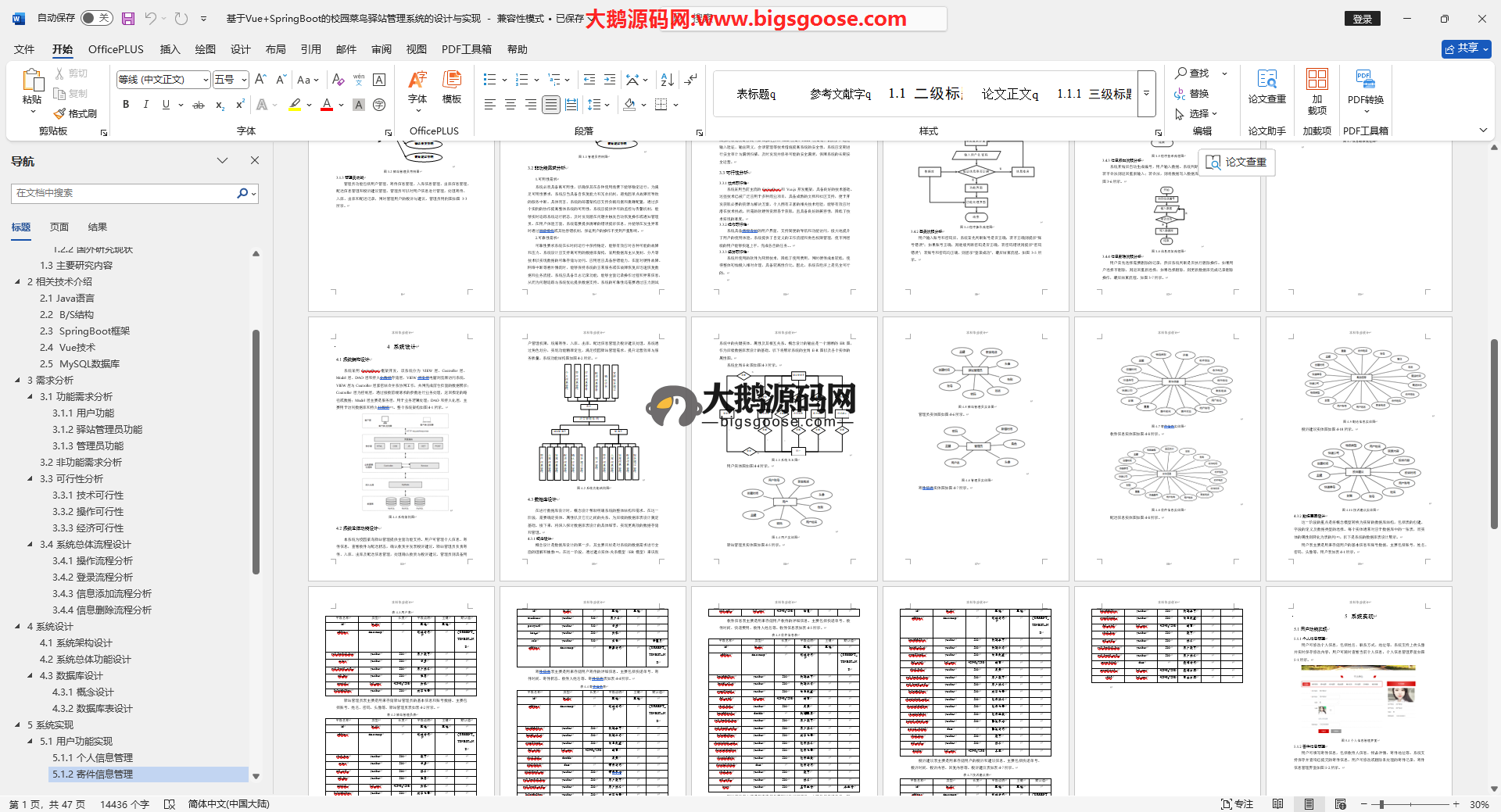
Task: Toggle the 专注 focus mode in status bar
Action: coord(1237,803)
